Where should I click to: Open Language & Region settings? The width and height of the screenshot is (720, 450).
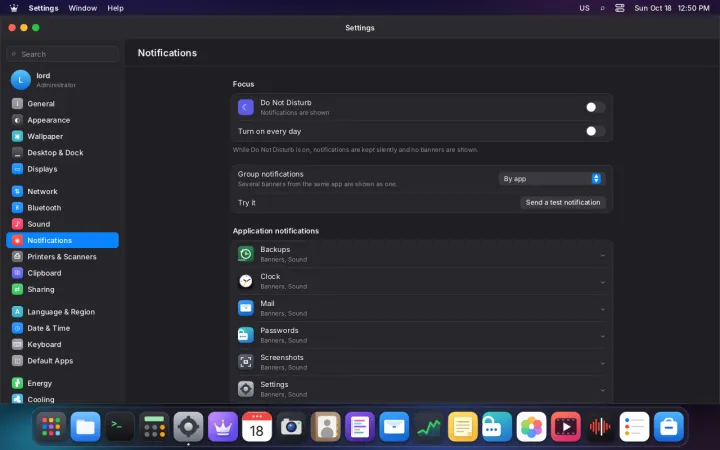click(x=62, y=312)
